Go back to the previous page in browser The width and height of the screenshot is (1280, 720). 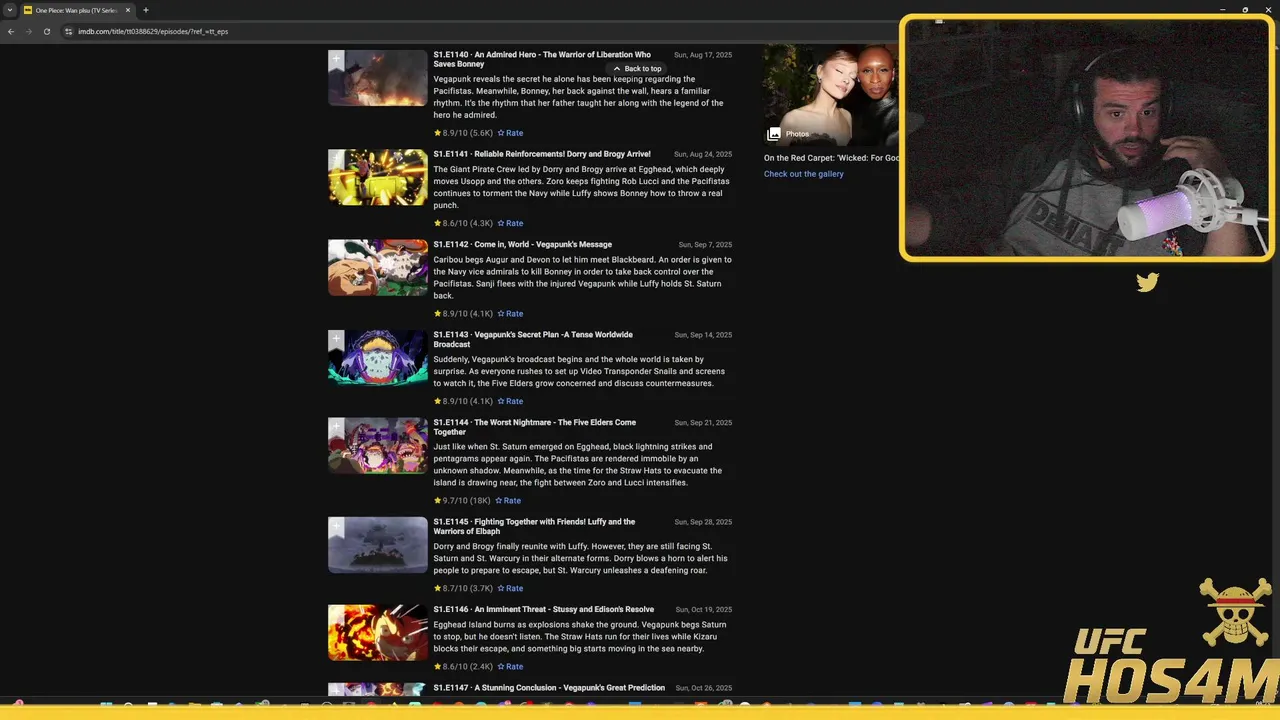click(x=11, y=31)
